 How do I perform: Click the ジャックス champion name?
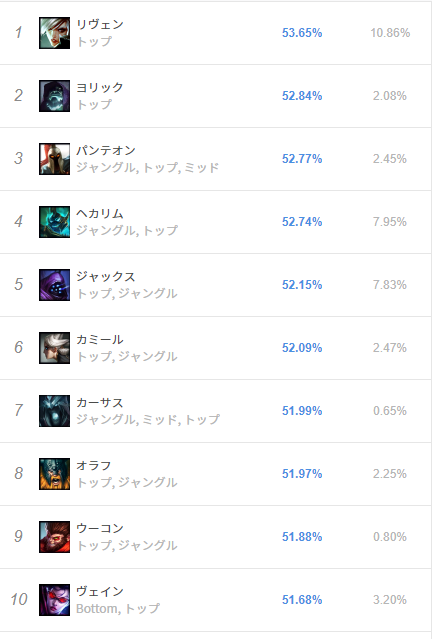pyautogui.click(x=106, y=276)
